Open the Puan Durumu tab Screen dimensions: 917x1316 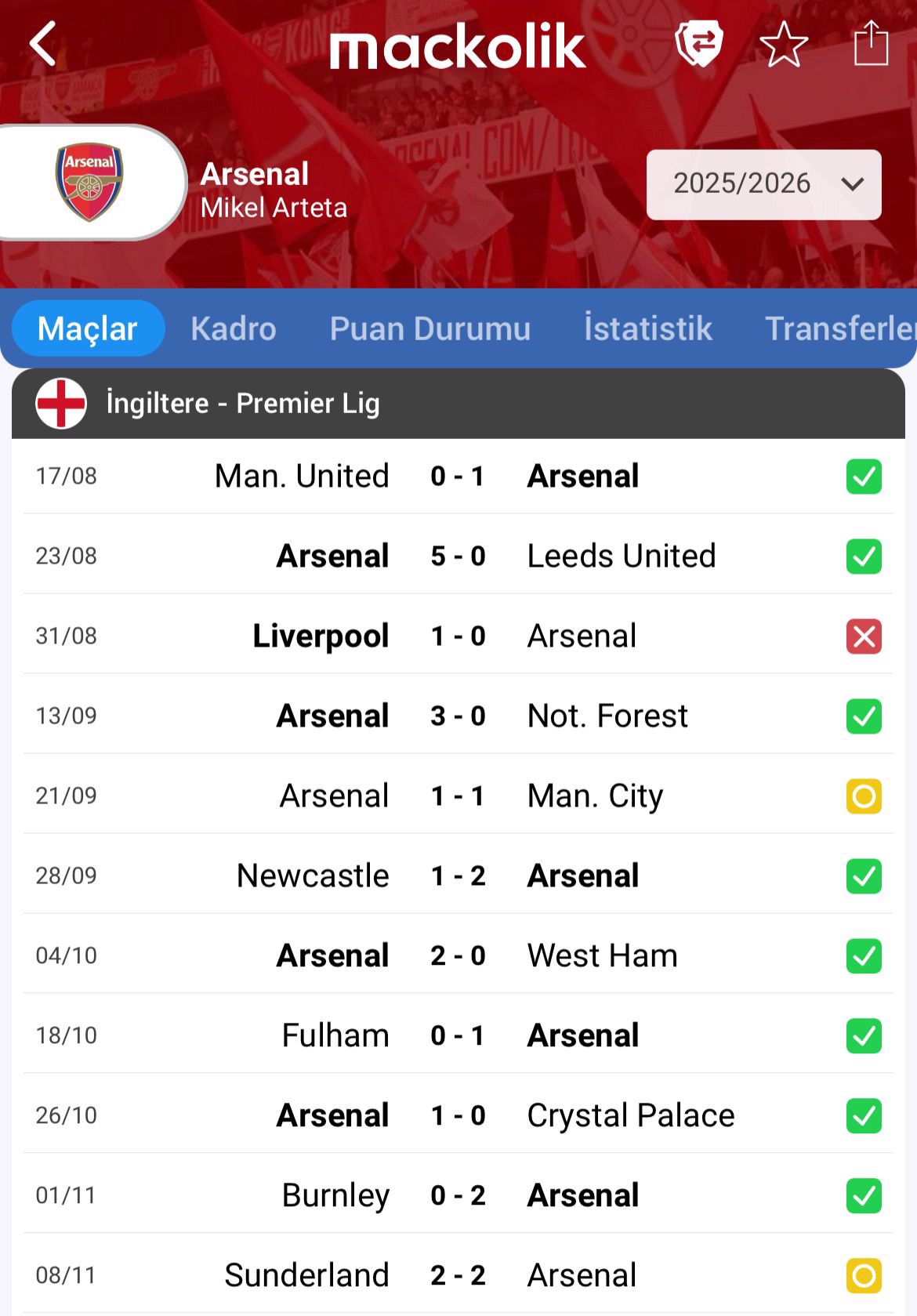(430, 328)
